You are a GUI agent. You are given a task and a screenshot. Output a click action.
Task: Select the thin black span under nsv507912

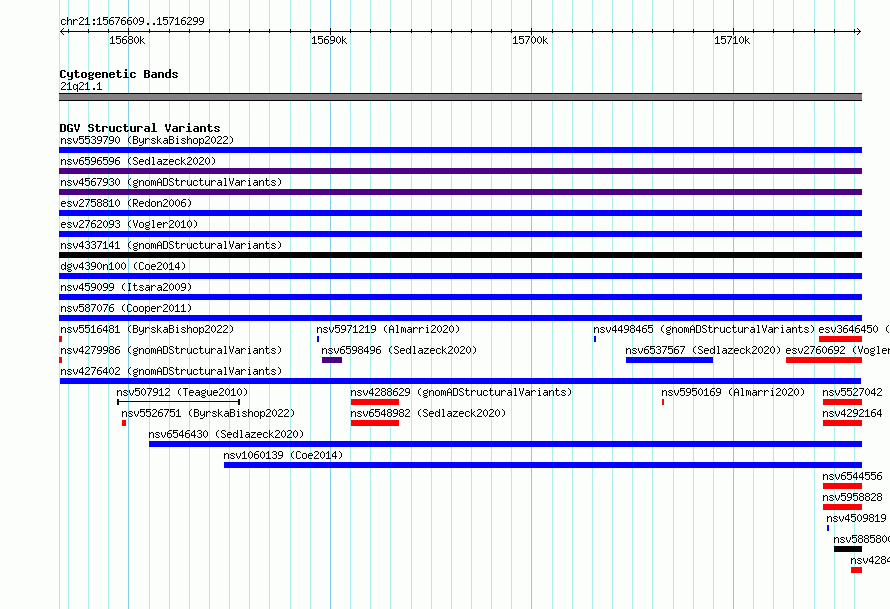tap(178, 402)
